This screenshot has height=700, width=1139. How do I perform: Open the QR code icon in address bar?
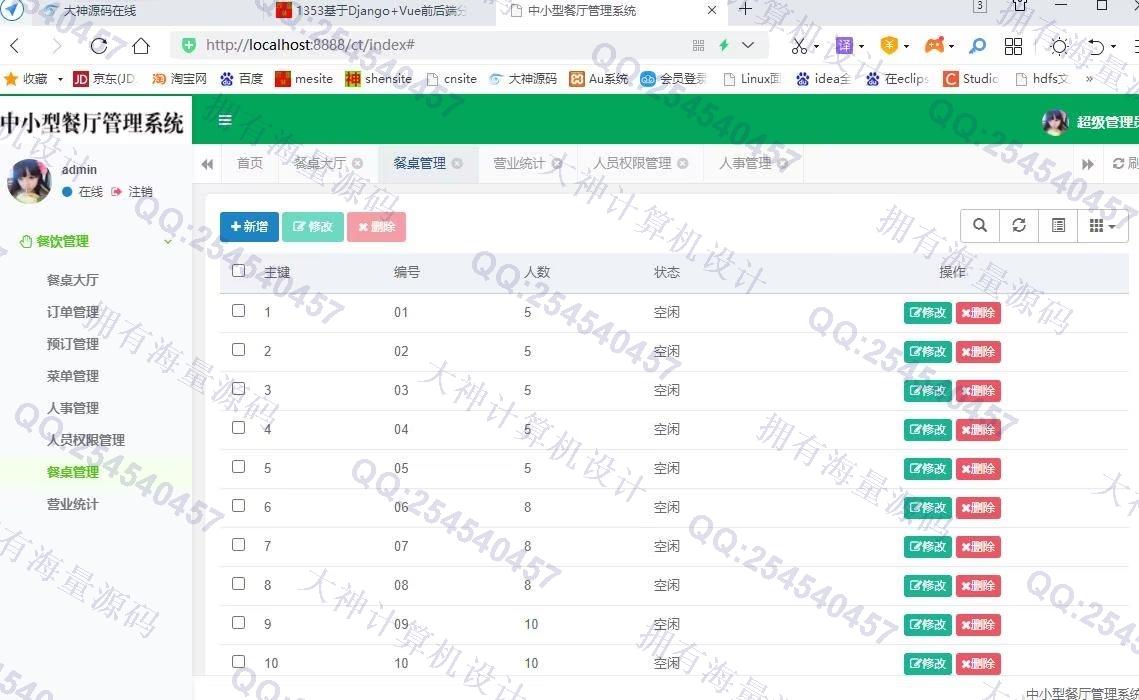click(x=698, y=45)
